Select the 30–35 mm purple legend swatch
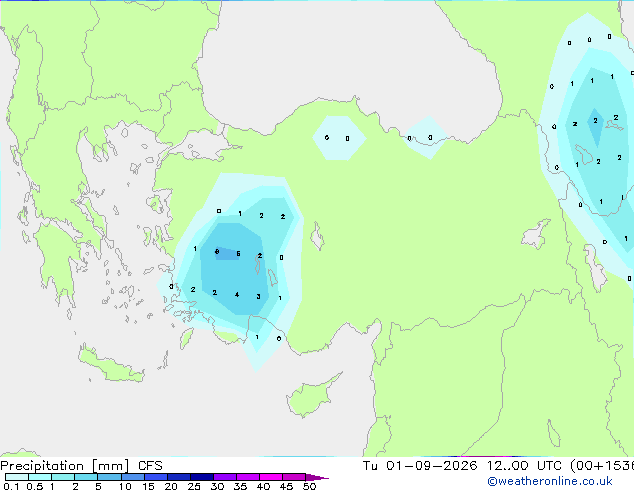The image size is (634, 490). (224, 477)
